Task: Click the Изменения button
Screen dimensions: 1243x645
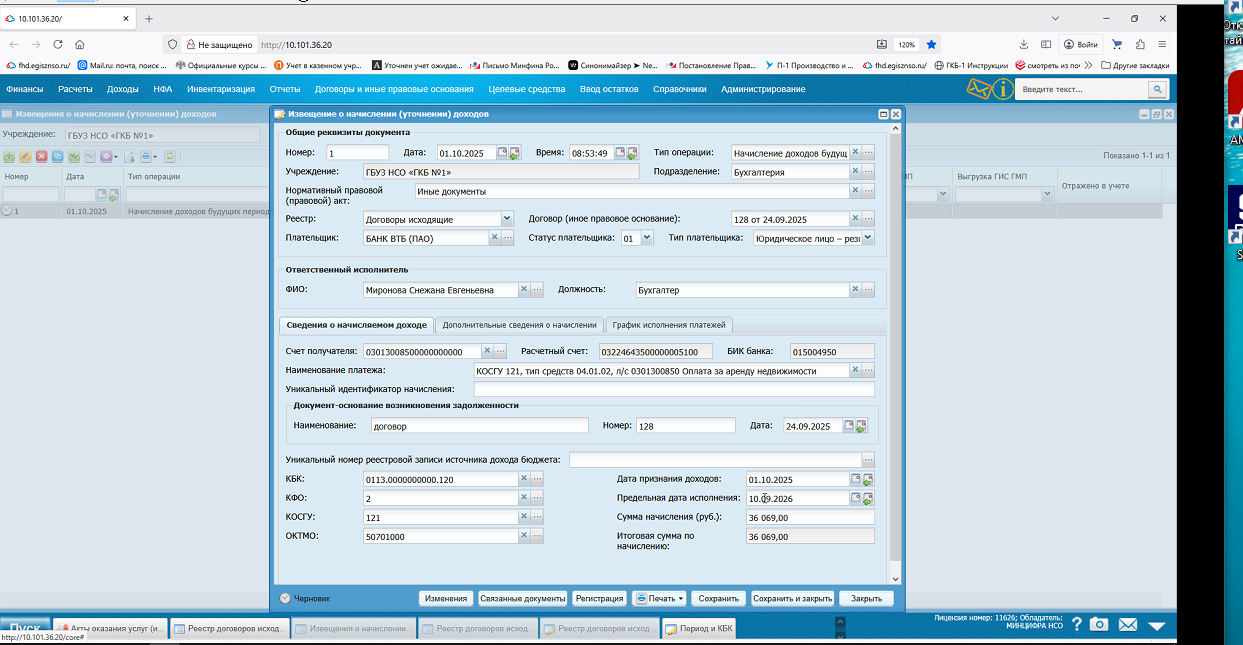Action: pyautogui.click(x=446, y=598)
